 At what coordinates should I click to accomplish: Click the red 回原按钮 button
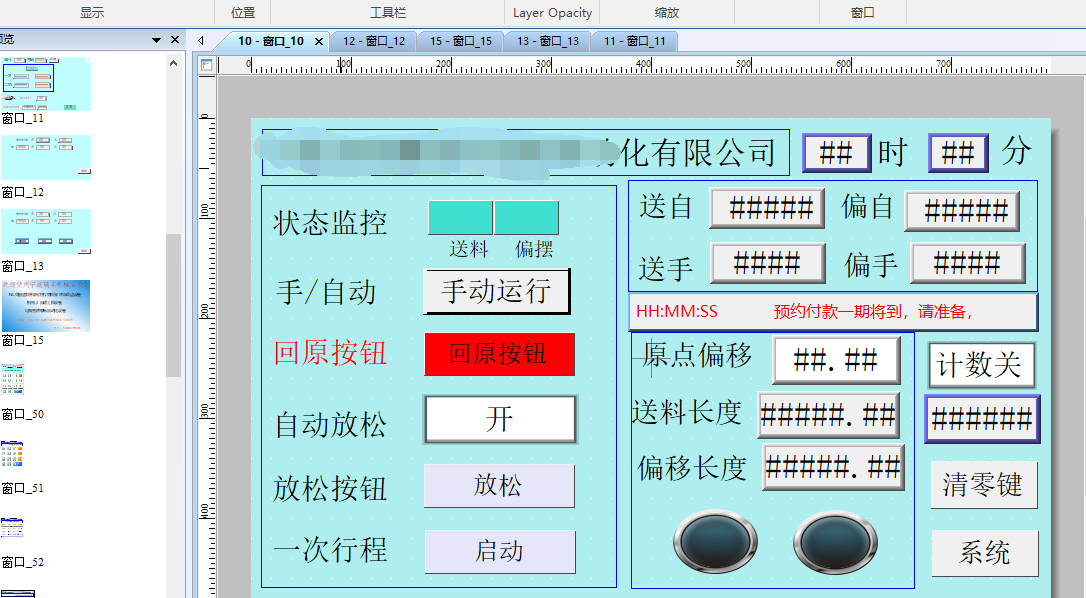499,354
